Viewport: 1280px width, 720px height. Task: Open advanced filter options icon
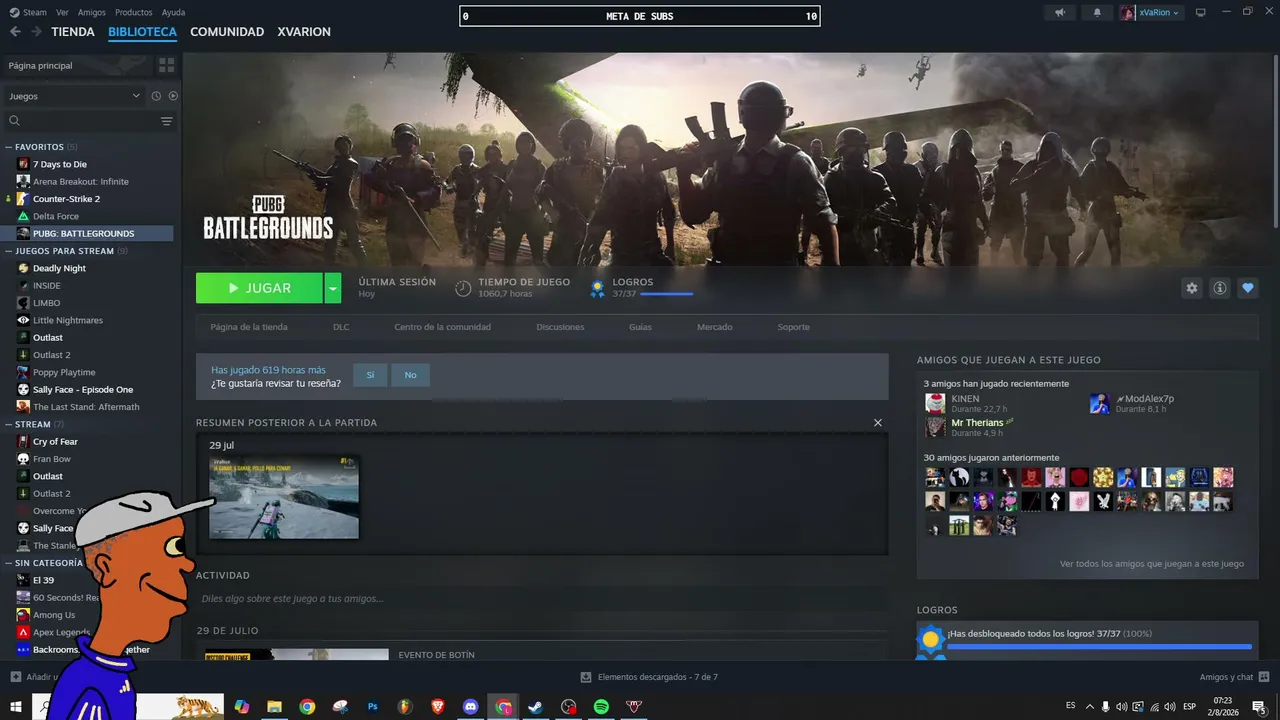coord(167,121)
